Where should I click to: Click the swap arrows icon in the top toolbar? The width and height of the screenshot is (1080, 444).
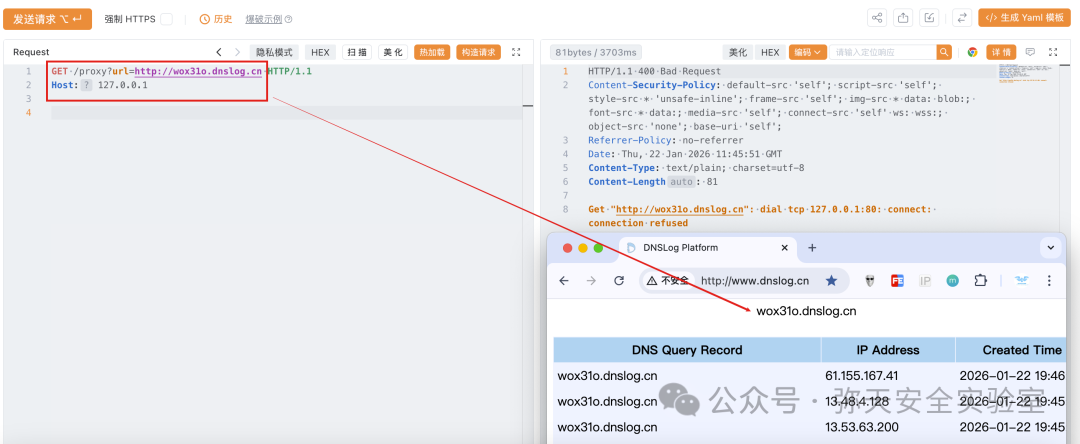(x=962, y=18)
